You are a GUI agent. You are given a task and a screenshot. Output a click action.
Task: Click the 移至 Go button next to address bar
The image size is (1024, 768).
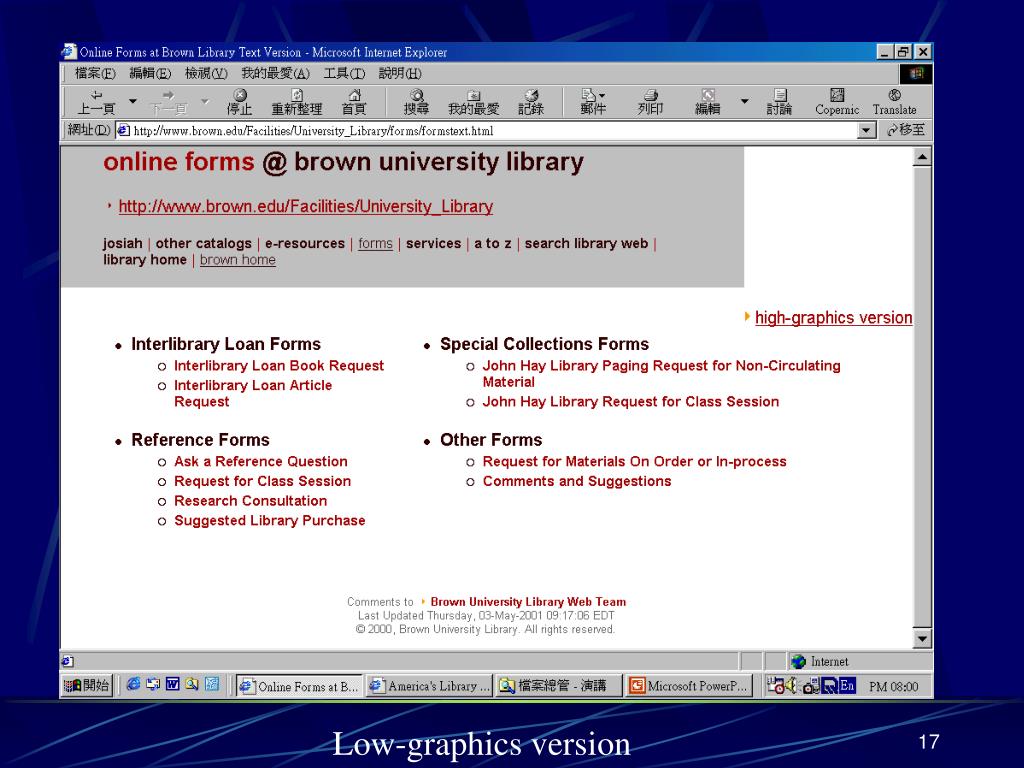(906, 130)
